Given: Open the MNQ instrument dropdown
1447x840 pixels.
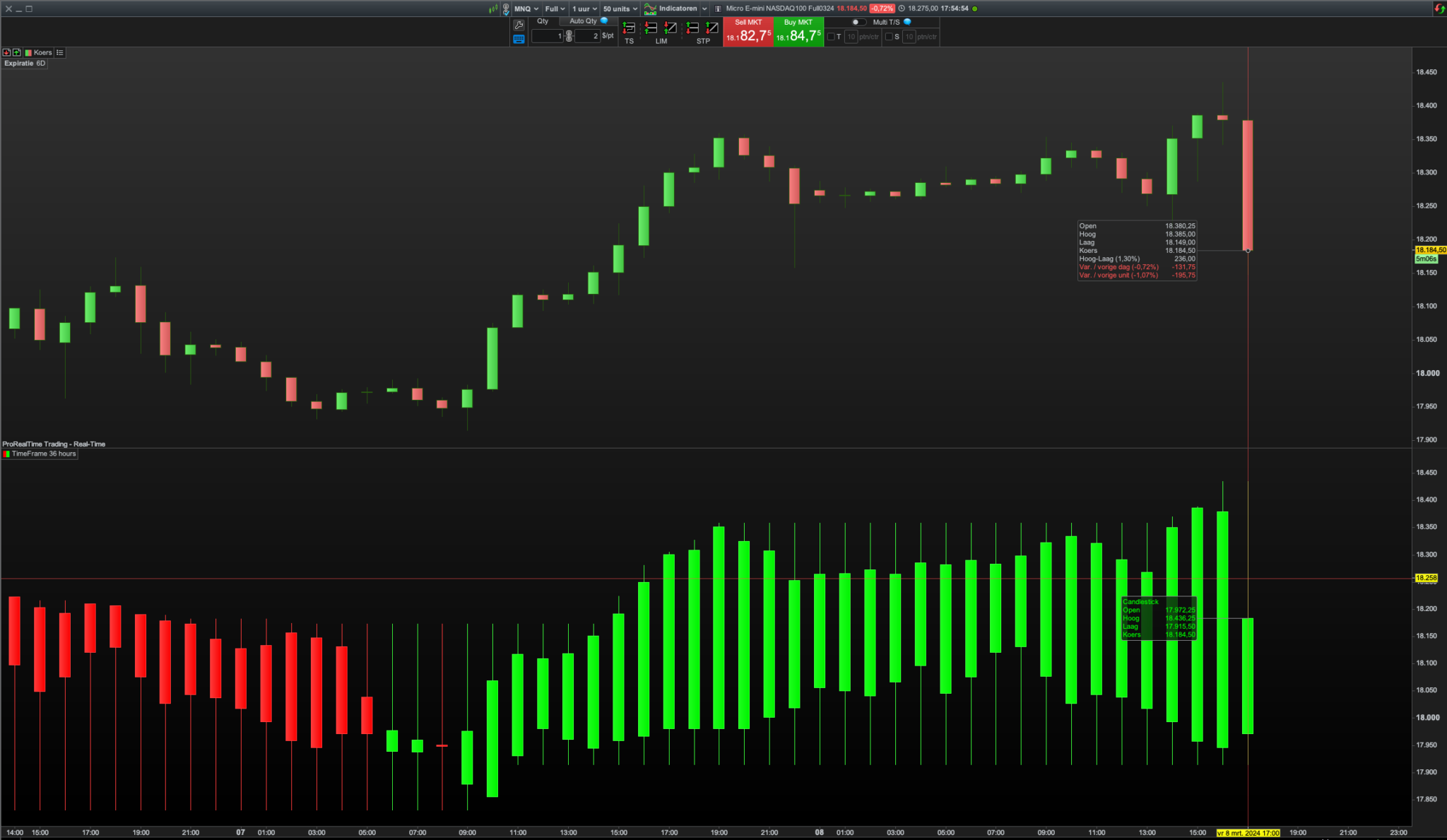Looking at the screenshot, I should [x=526, y=8].
